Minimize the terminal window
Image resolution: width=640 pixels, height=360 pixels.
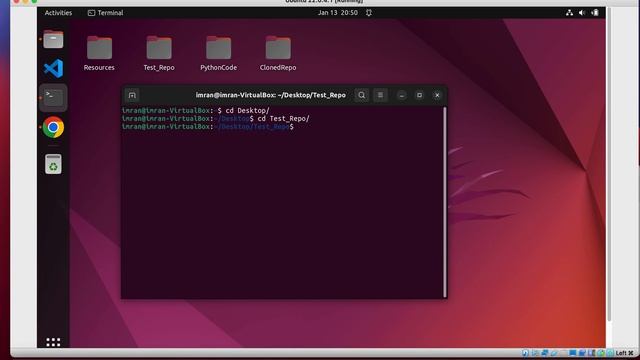402,95
